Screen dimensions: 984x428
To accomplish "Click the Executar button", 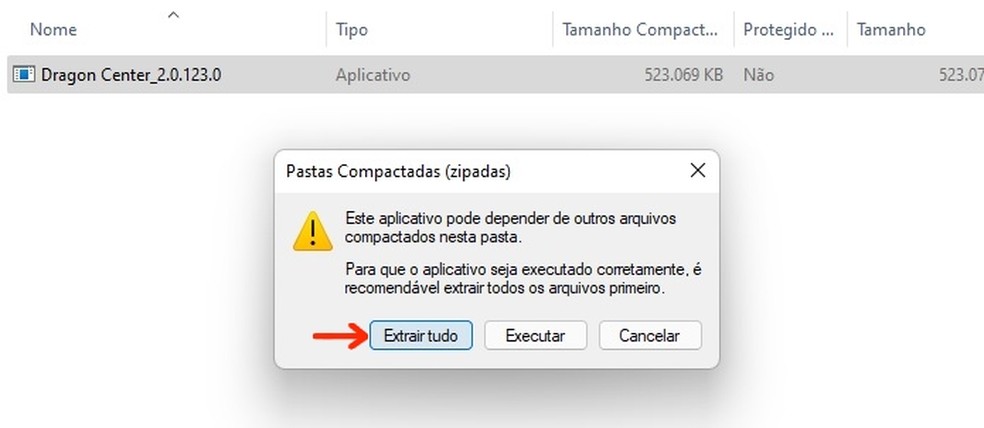I will (535, 336).
